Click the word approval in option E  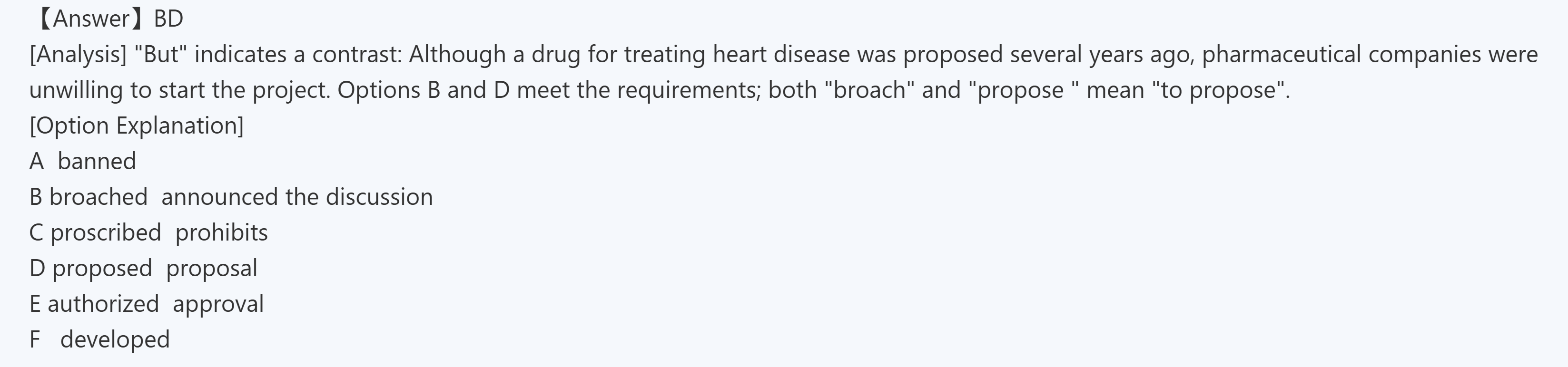218,304
